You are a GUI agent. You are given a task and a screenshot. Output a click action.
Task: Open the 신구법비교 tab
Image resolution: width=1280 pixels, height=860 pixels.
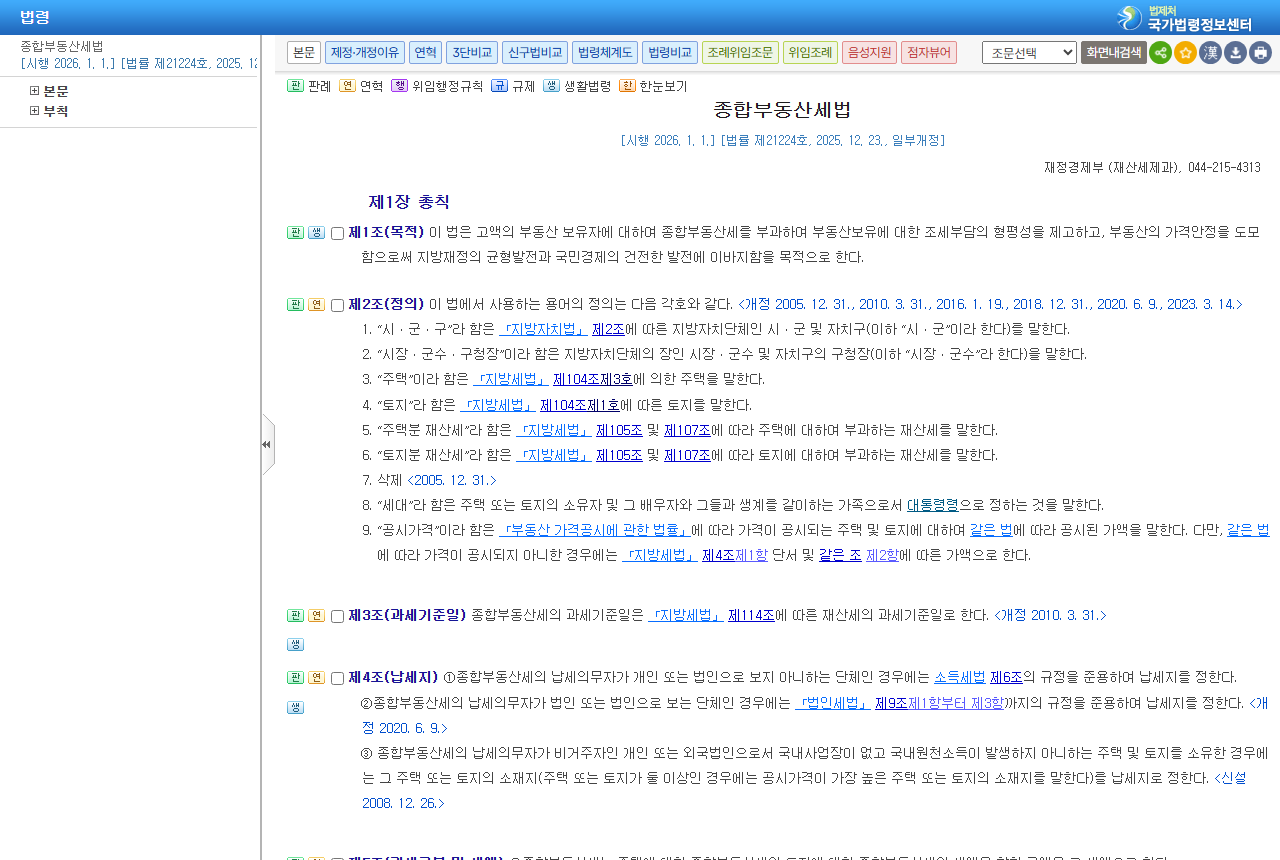click(535, 53)
